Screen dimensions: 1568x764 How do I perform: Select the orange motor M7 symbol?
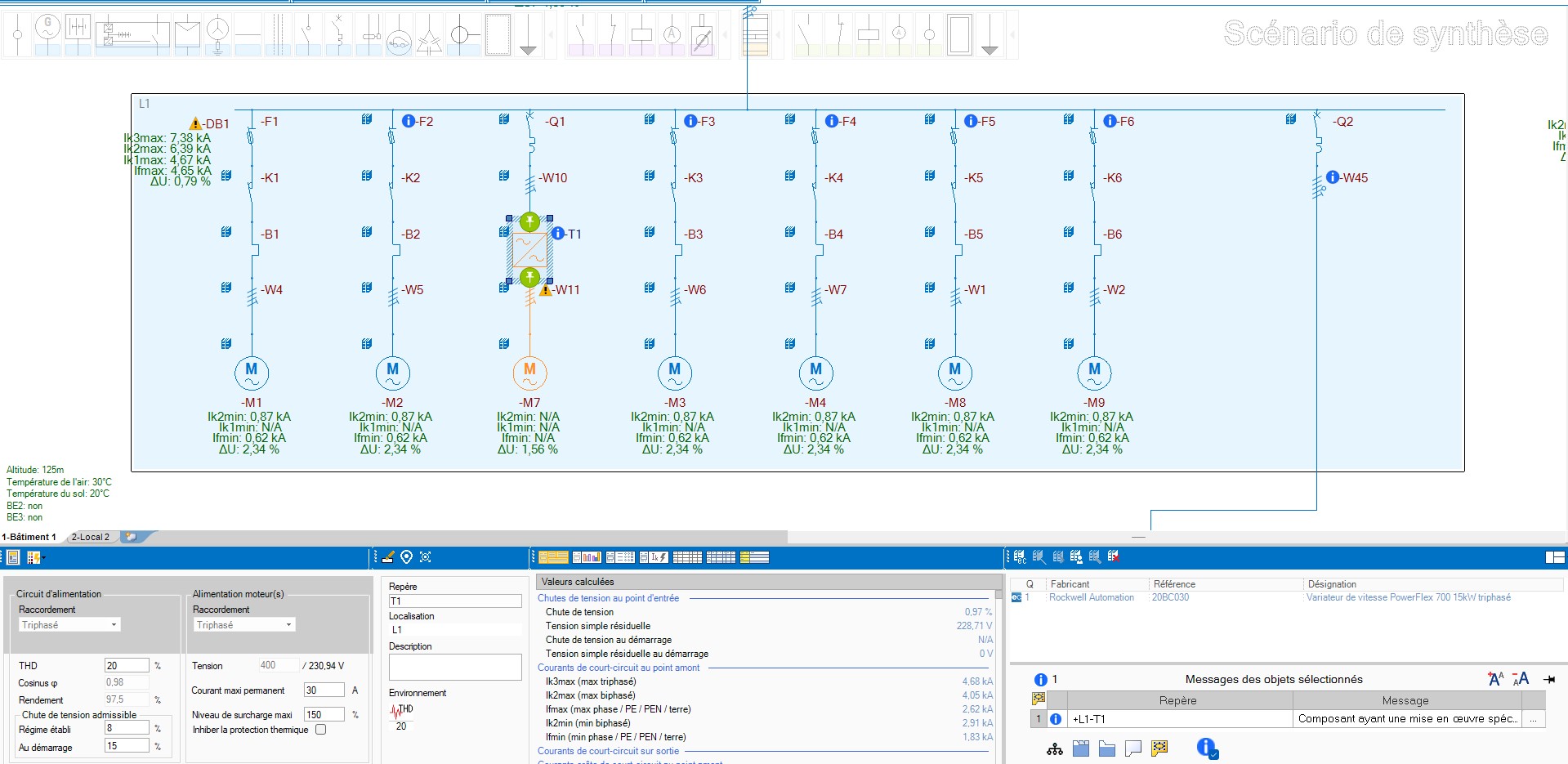tap(529, 373)
